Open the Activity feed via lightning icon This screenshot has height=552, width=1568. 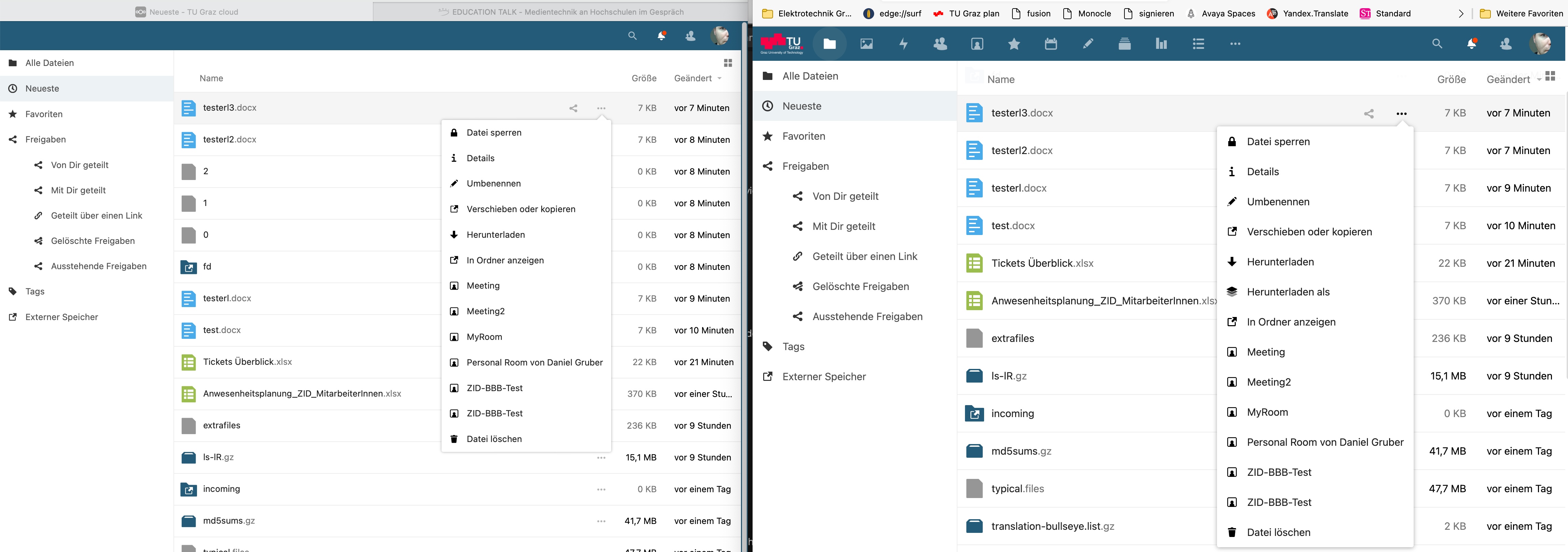click(903, 43)
